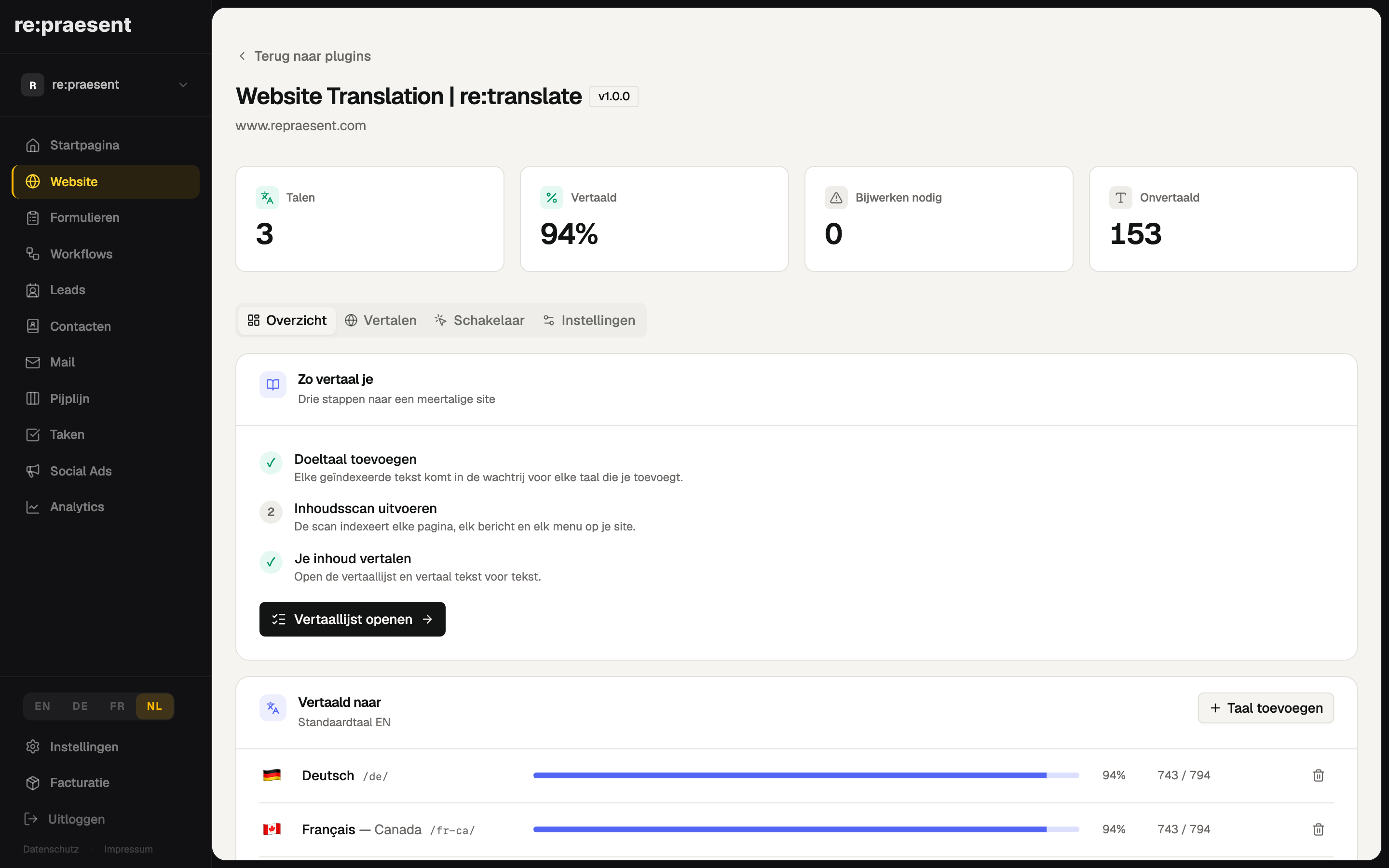Delete the Deutsch language with trash icon
Viewport: 1389px width, 868px height.
1319,775
